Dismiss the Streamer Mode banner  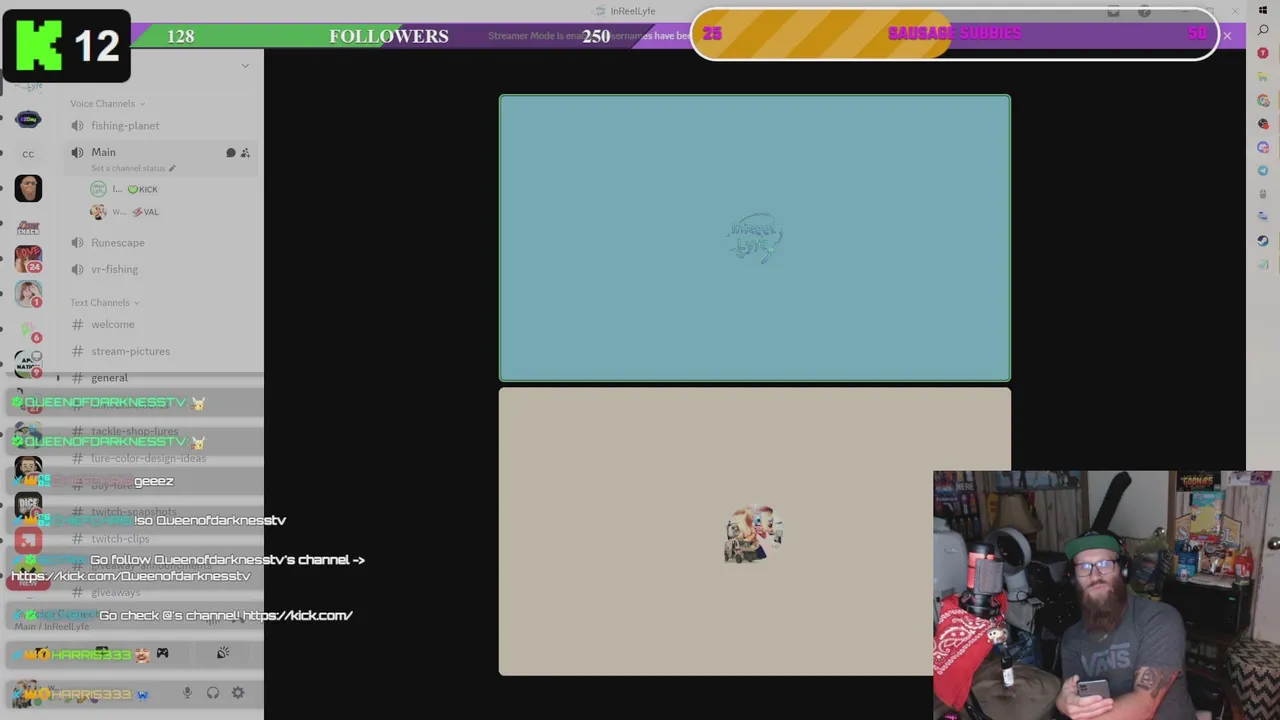click(1227, 36)
